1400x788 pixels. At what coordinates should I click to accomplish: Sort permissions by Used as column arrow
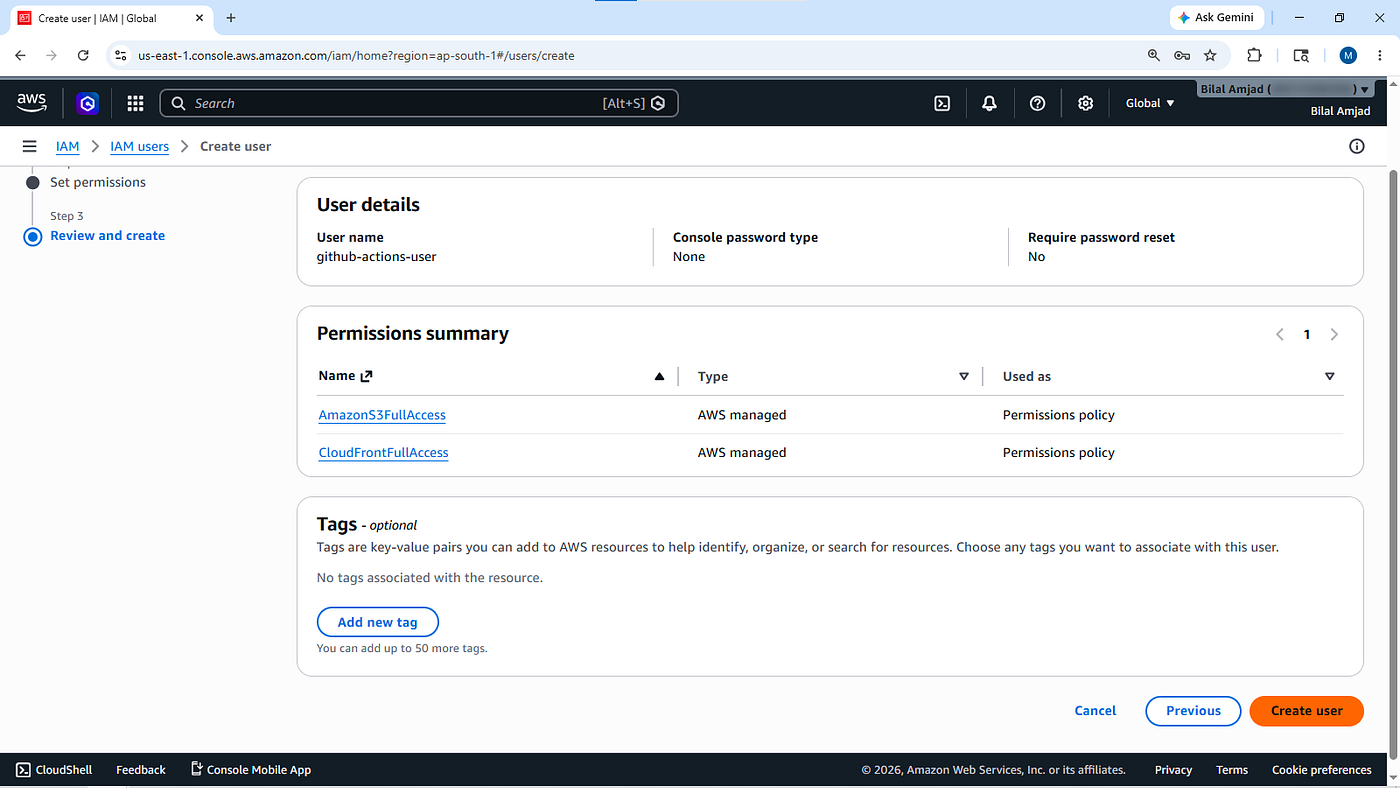(x=1329, y=377)
